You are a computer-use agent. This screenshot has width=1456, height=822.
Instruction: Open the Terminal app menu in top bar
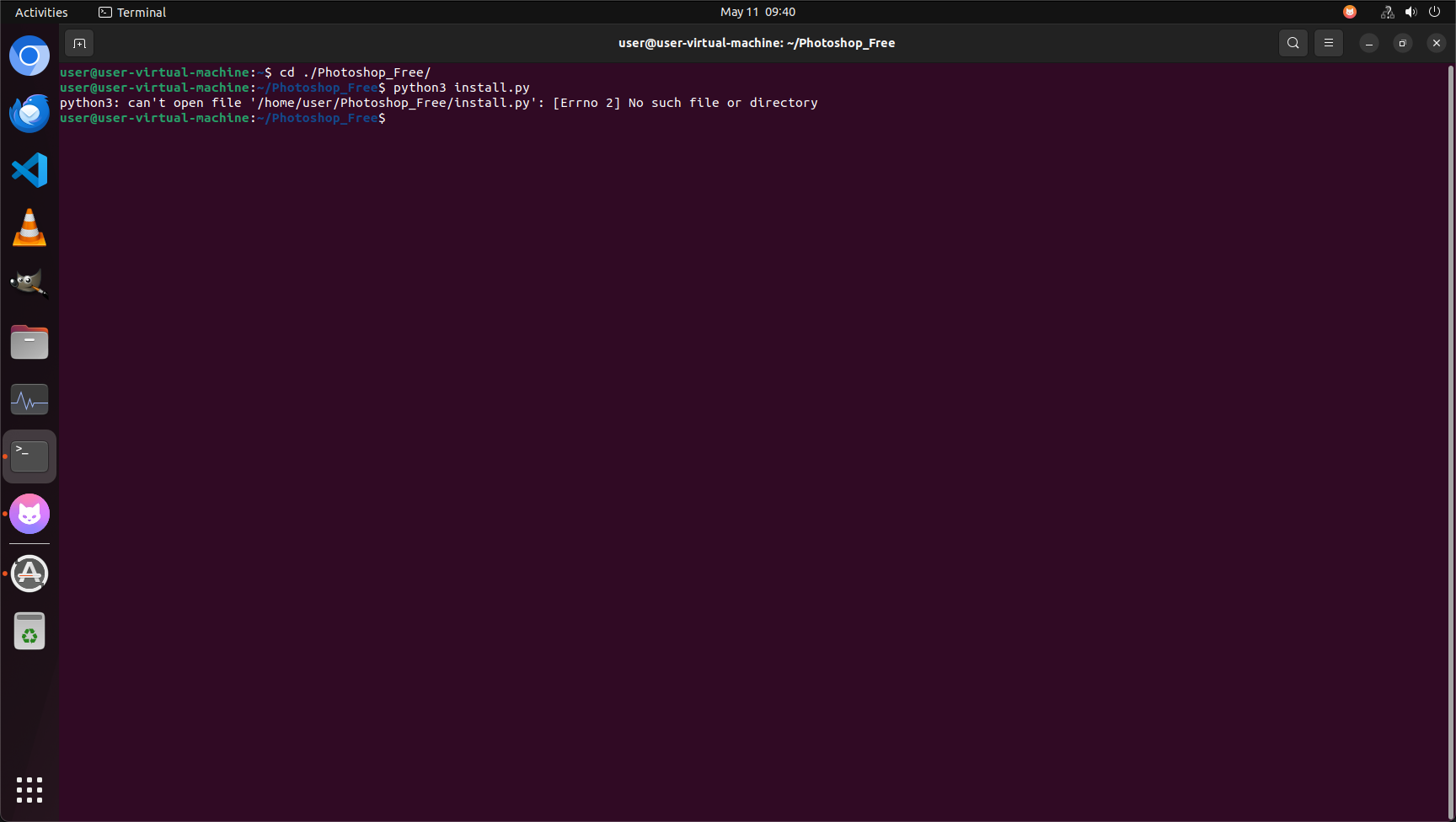coord(132,12)
